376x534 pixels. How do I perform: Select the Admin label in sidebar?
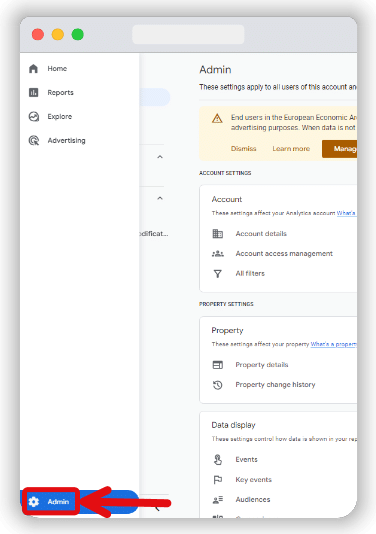pyautogui.click(x=58, y=502)
